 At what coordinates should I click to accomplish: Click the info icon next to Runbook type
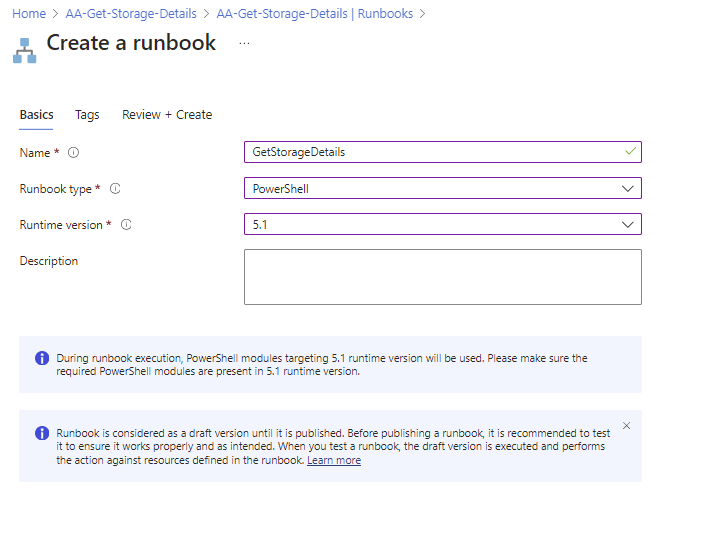click(x=115, y=189)
